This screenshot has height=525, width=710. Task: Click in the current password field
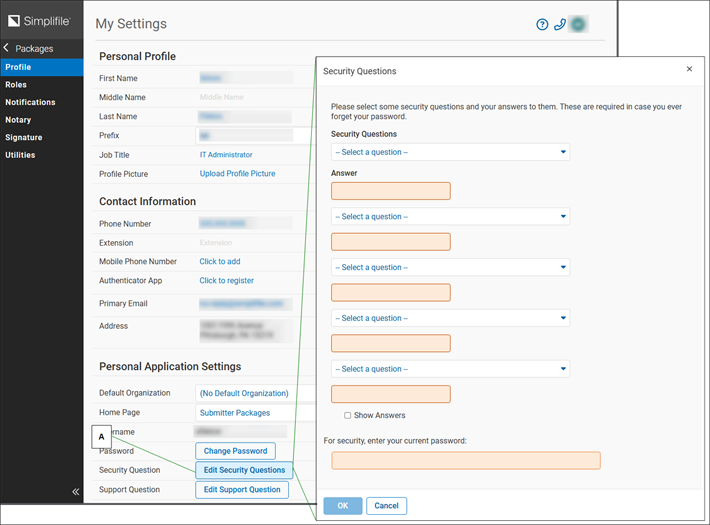[x=466, y=460]
